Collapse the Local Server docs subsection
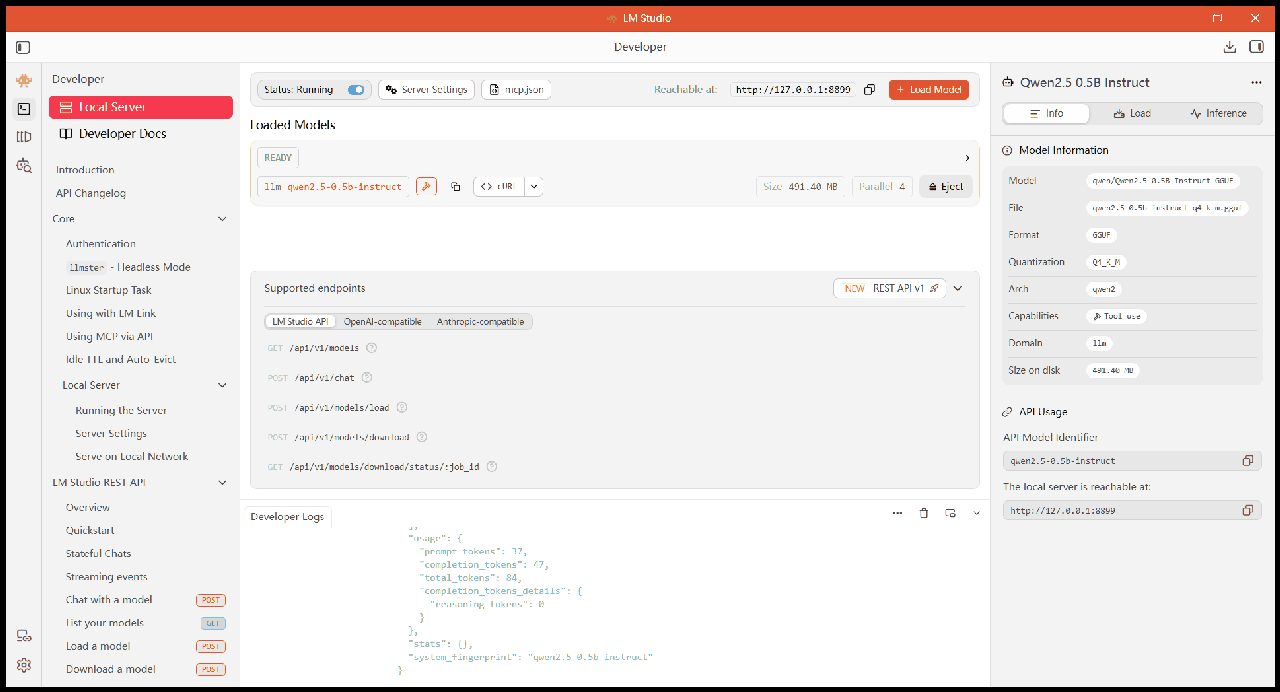 [x=222, y=385]
